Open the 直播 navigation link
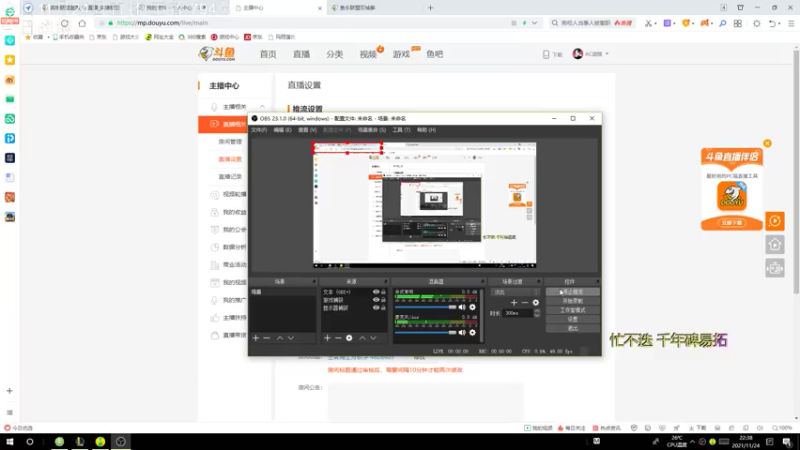Viewport: 800px width, 450px height. click(x=302, y=54)
